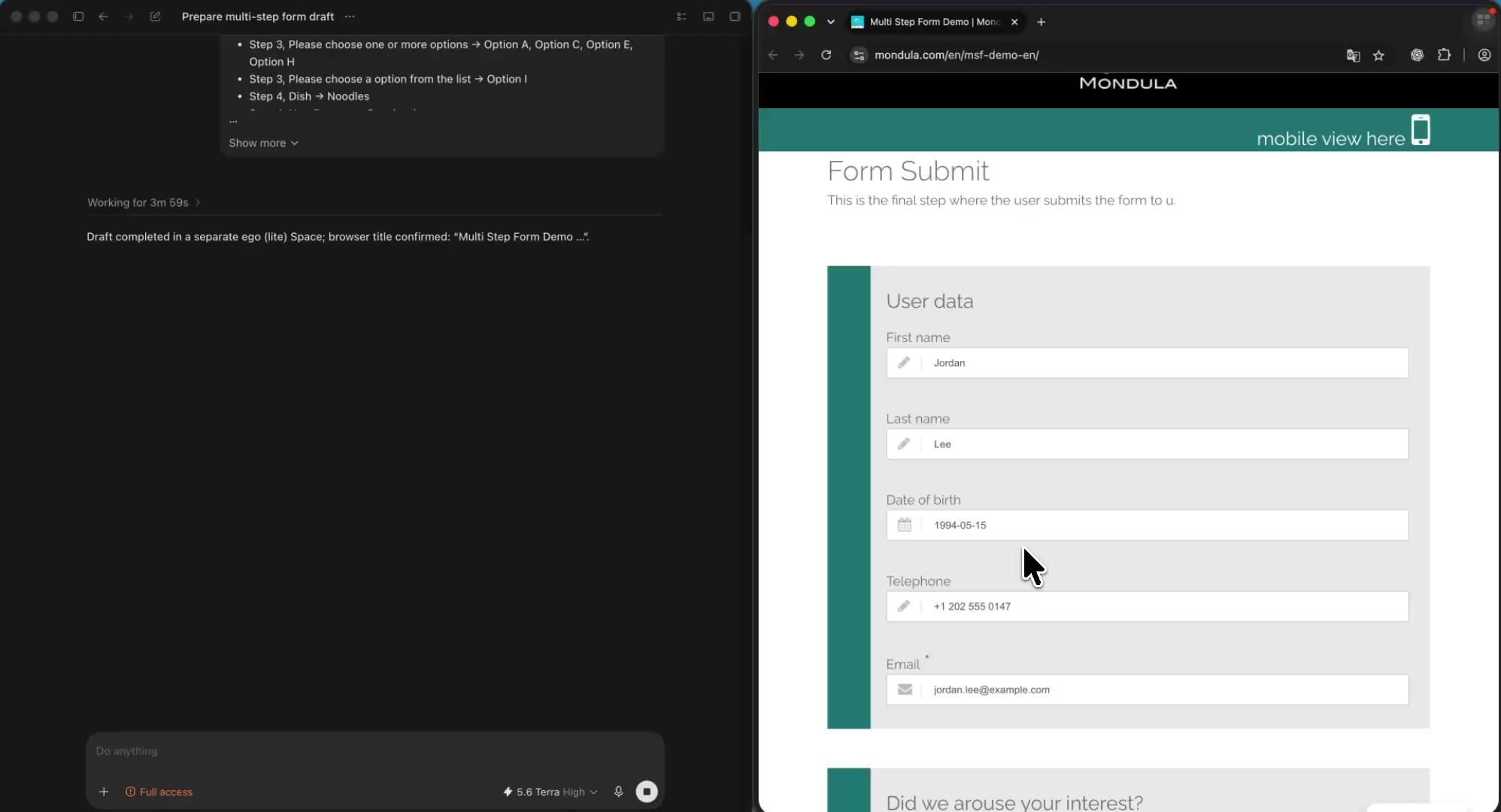Viewport: 1501px width, 812px height.
Task: Open the three-dot menu beside the chat title
Action: [x=350, y=17]
